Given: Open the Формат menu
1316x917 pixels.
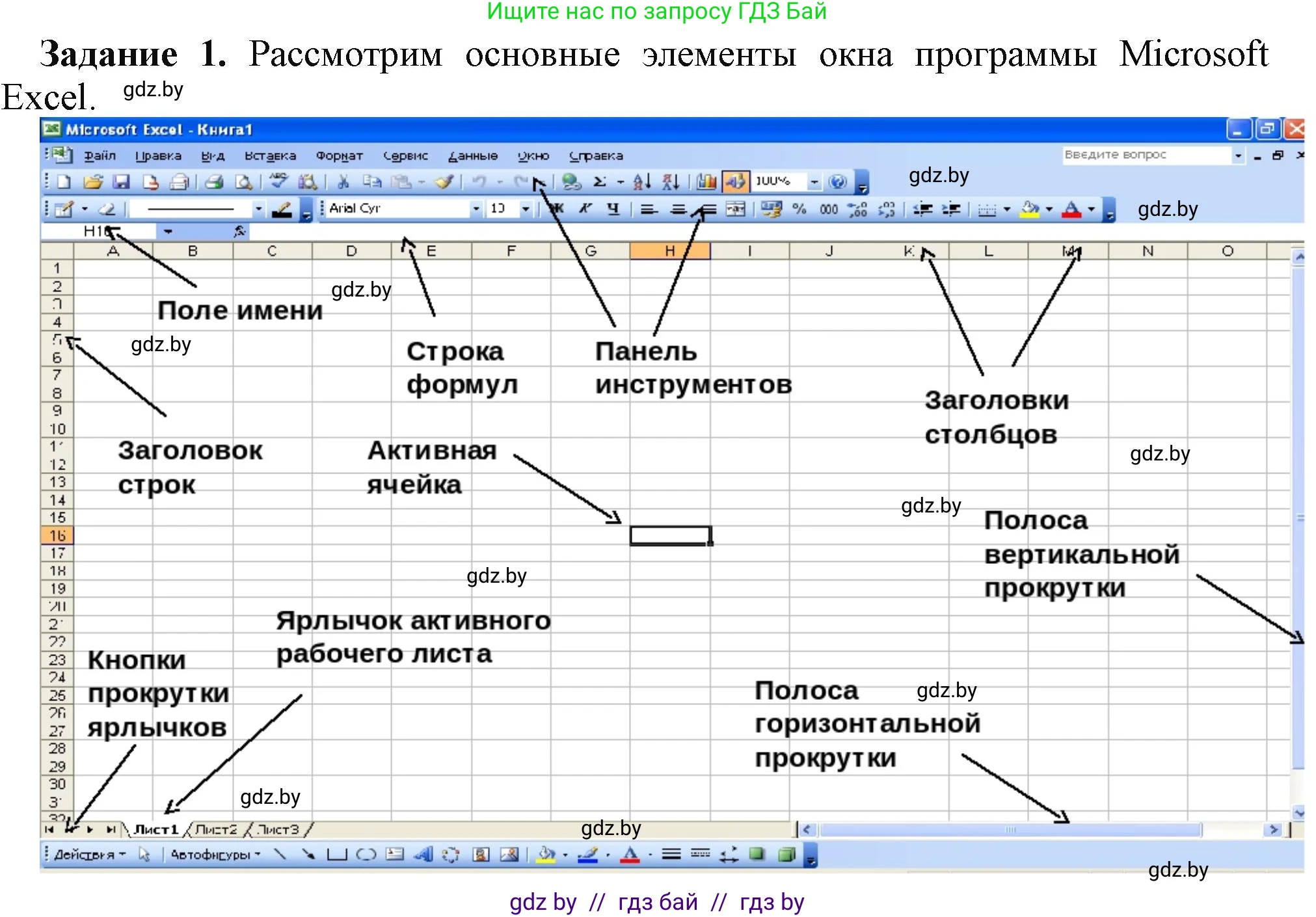Looking at the screenshot, I should [x=338, y=156].
